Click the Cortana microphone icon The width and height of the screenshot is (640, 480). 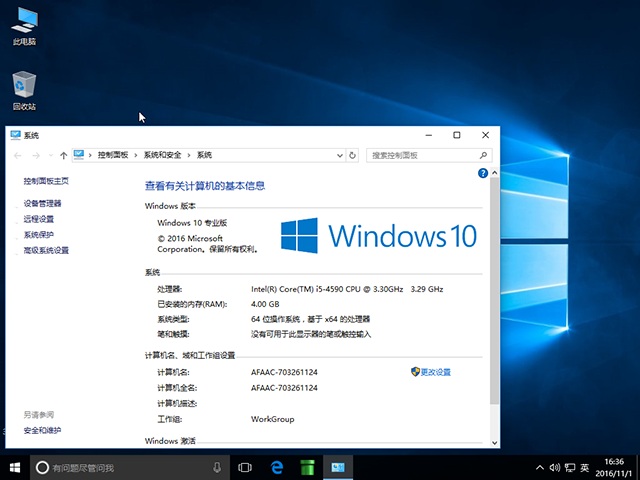217,467
